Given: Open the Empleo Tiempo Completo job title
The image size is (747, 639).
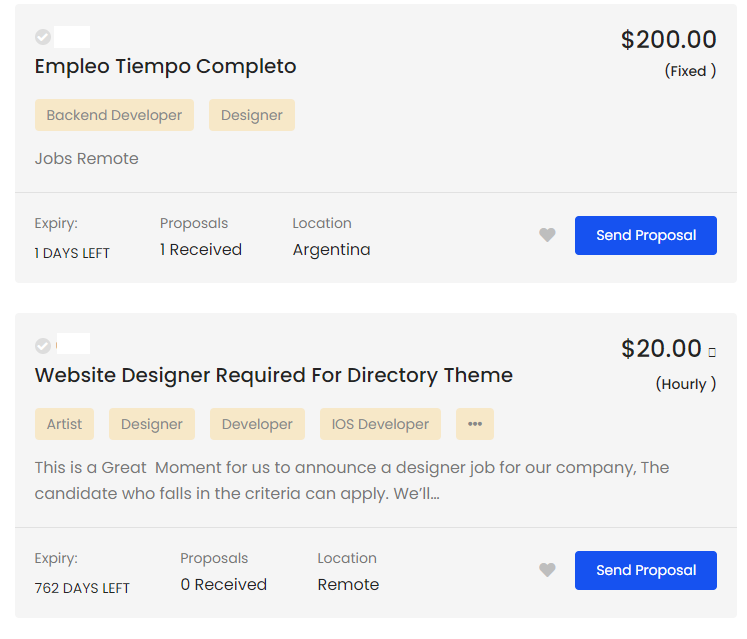Looking at the screenshot, I should coord(165,66).
